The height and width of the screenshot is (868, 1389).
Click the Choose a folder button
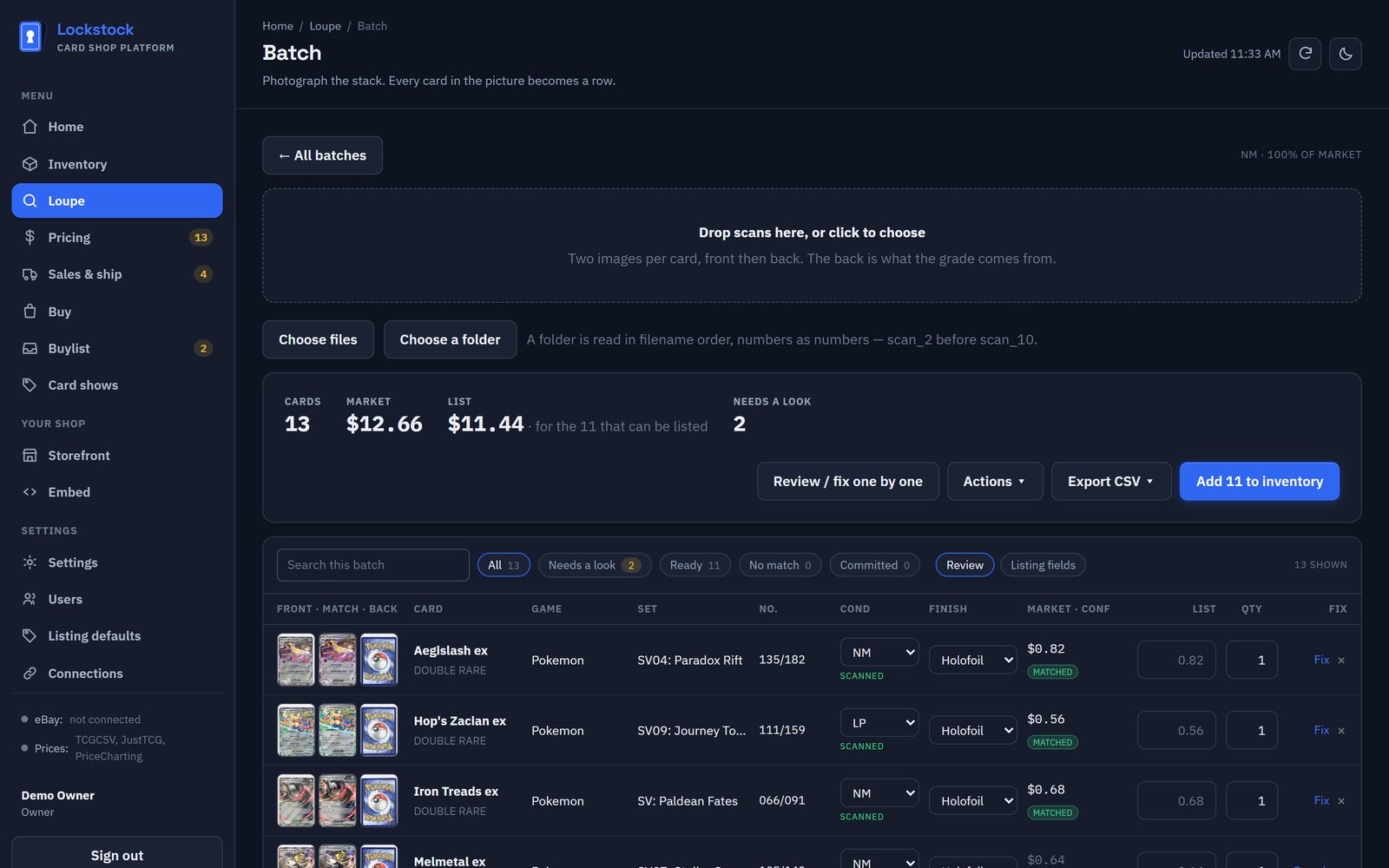(450, 339)
